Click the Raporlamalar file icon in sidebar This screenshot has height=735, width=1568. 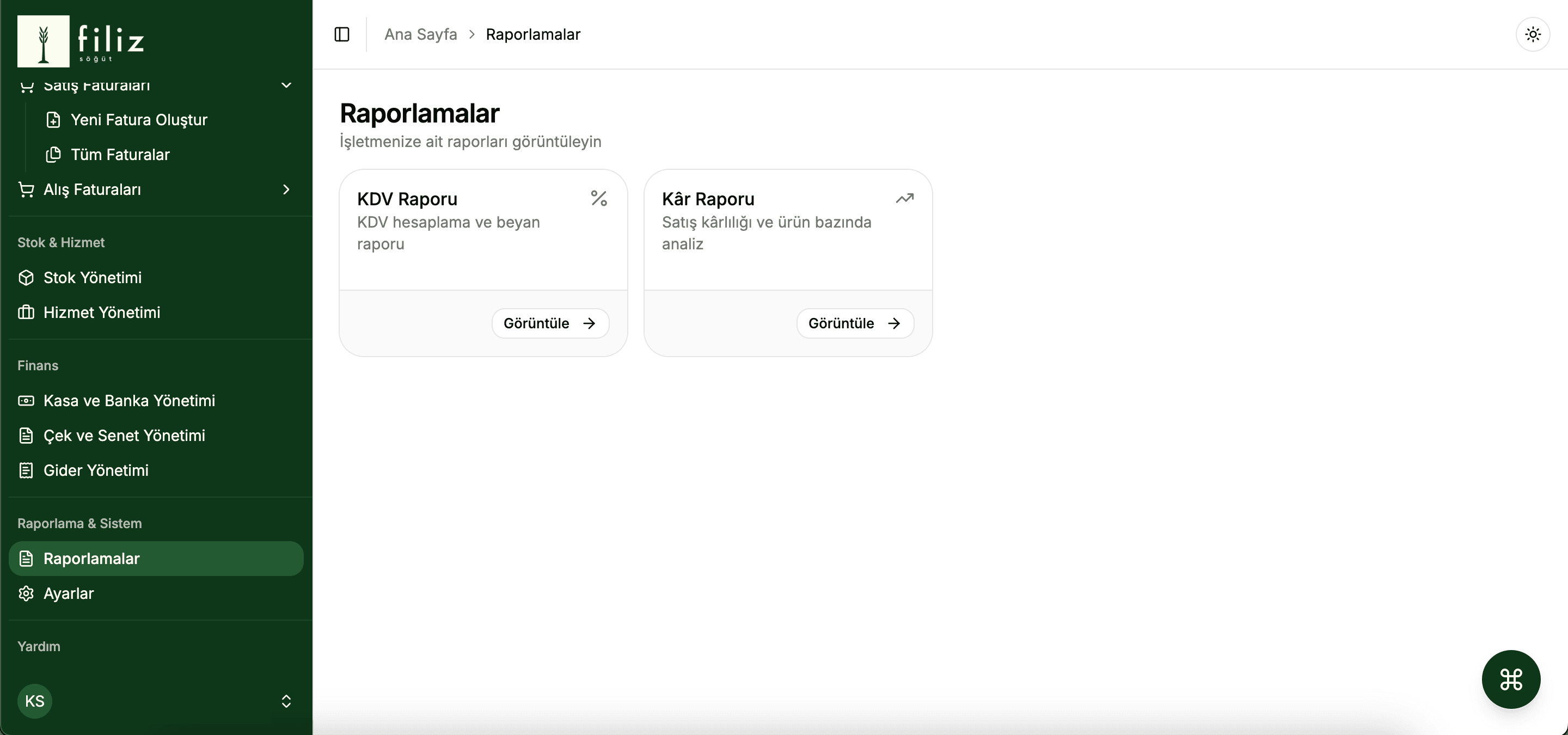coord(26,559)
